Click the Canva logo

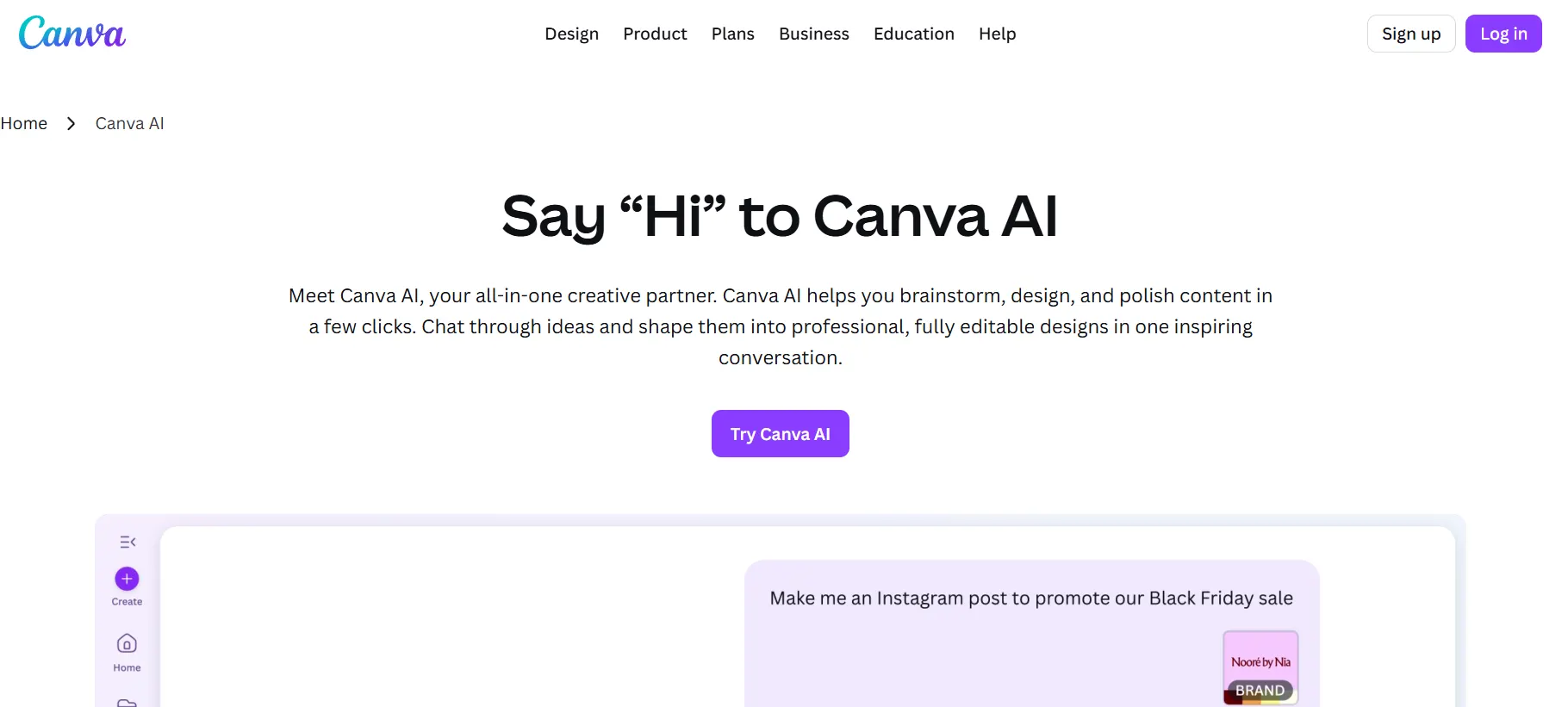coord(72,33)
